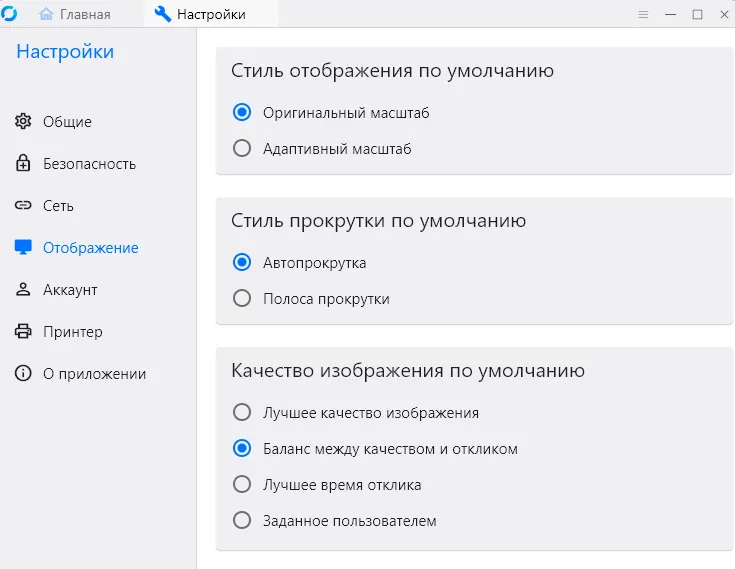
Task: Select Заданное пользователем quality option
Action: 241,521
